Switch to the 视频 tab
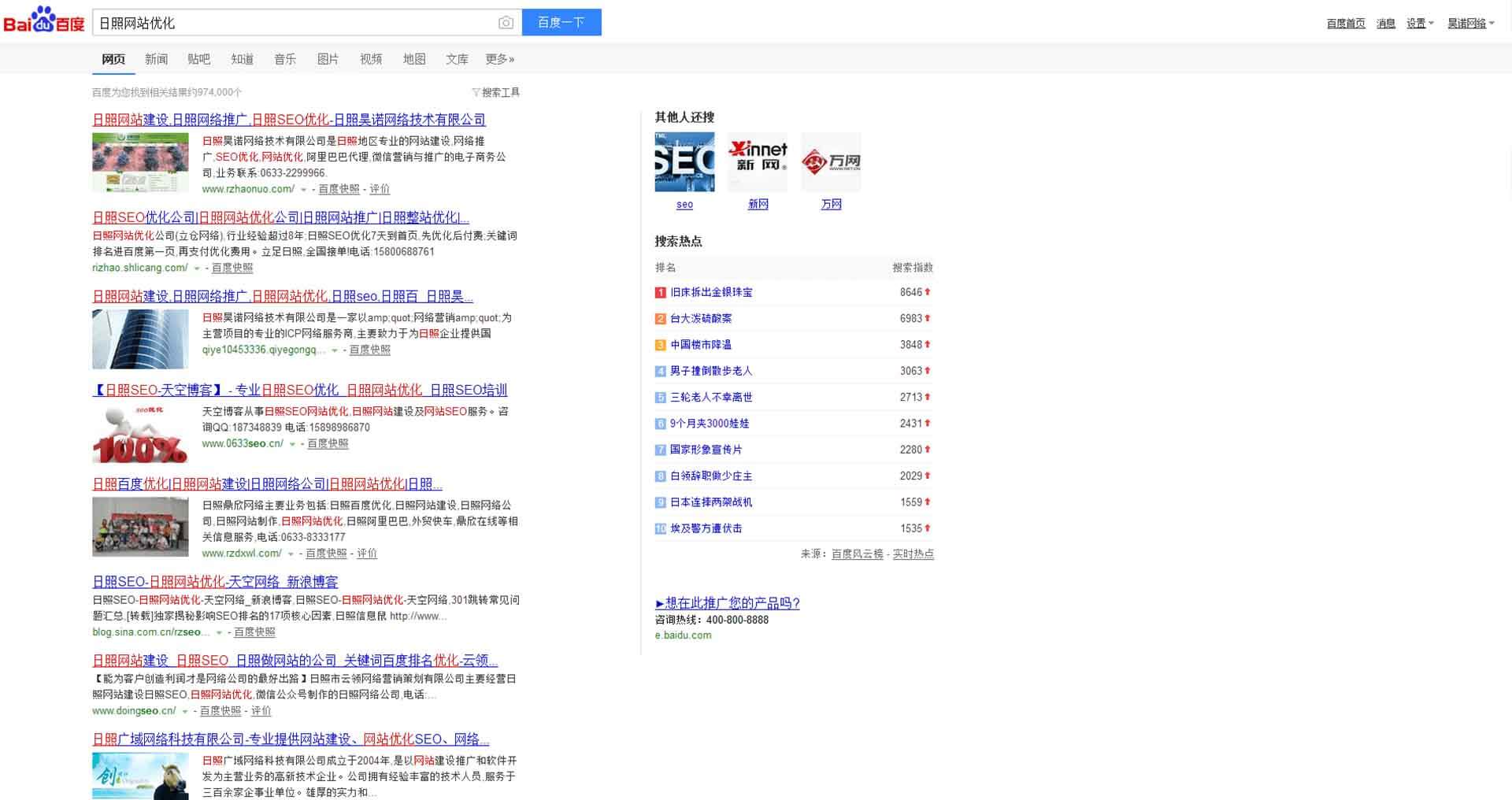 coord(371,59)
